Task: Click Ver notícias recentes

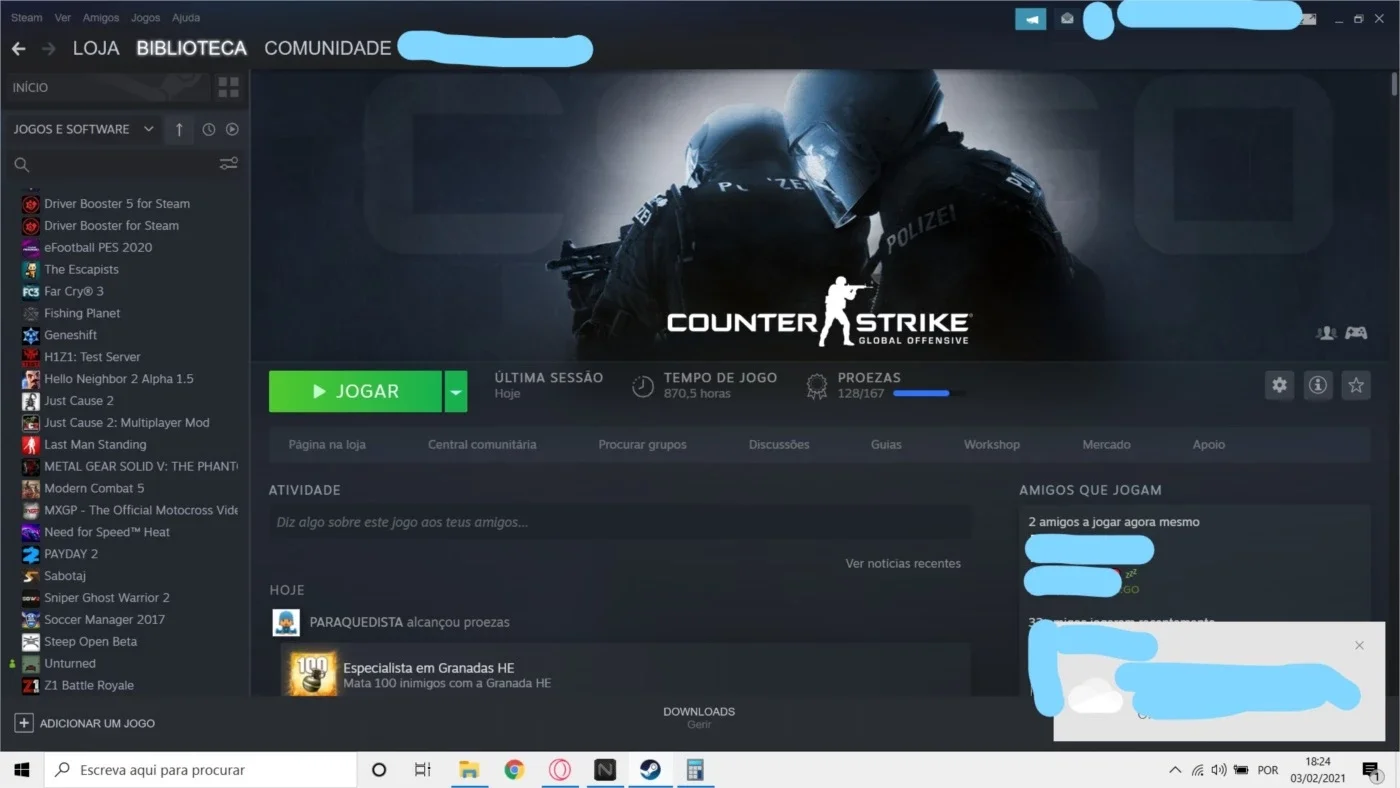Action: 903,564
